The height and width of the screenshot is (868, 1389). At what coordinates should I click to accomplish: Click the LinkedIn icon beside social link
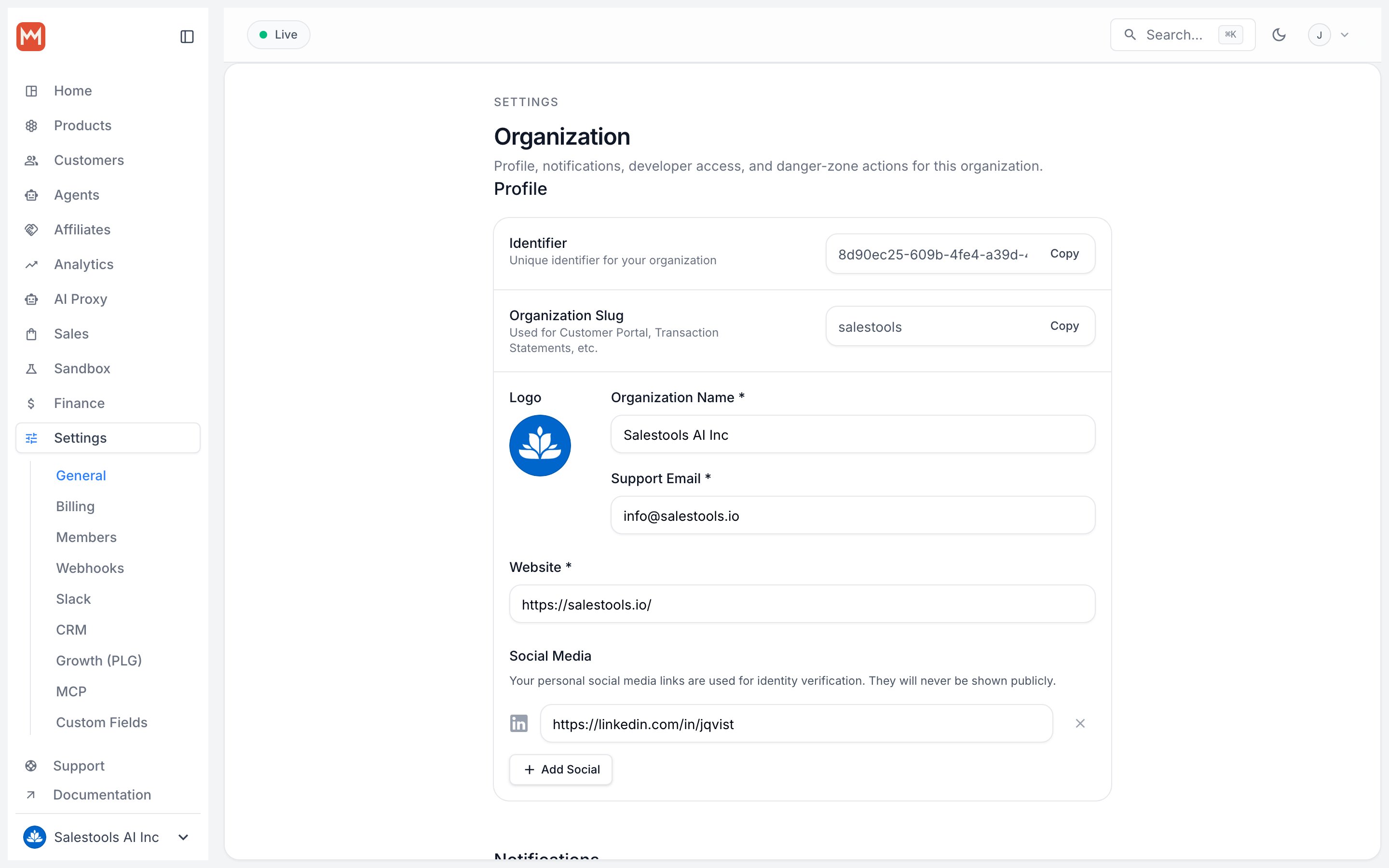point(519,723)
